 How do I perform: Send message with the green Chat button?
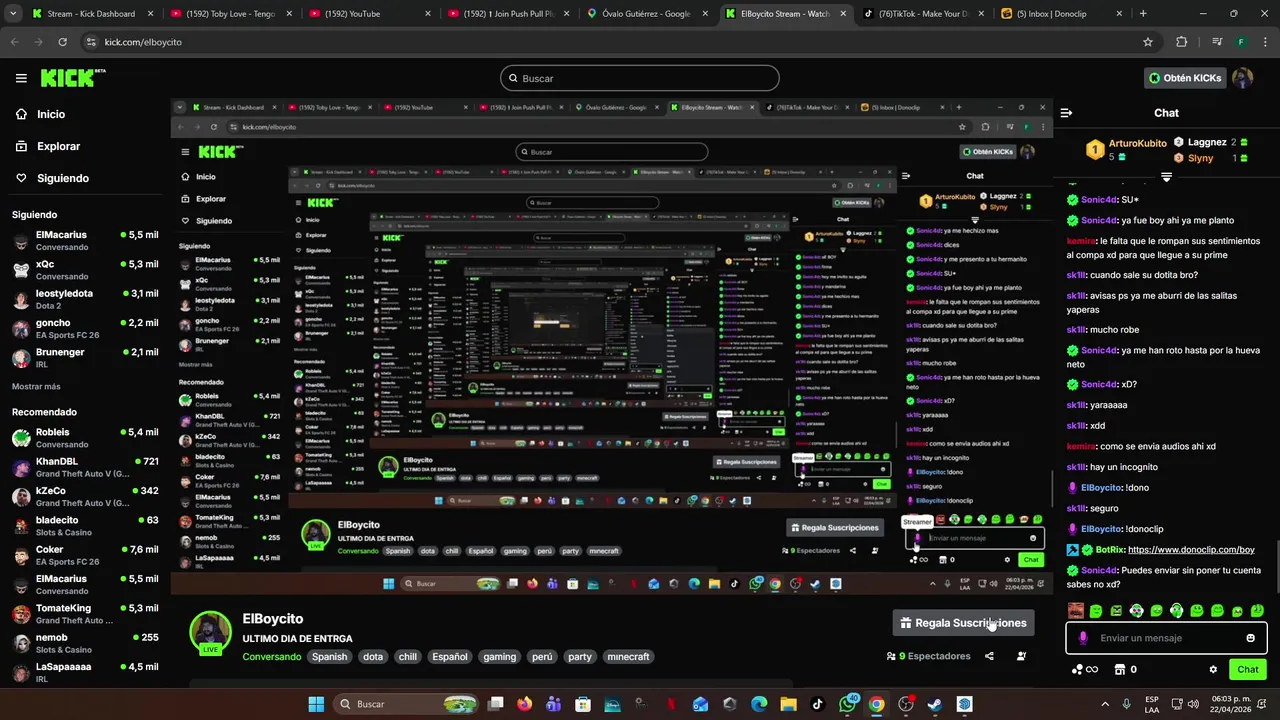pyautogui.click(x=1248, y=669)
